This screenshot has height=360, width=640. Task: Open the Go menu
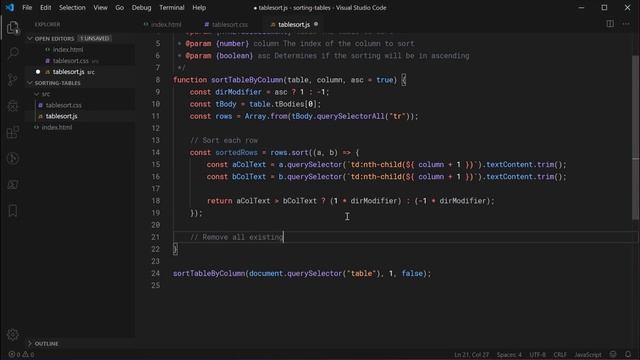point(120,7)
